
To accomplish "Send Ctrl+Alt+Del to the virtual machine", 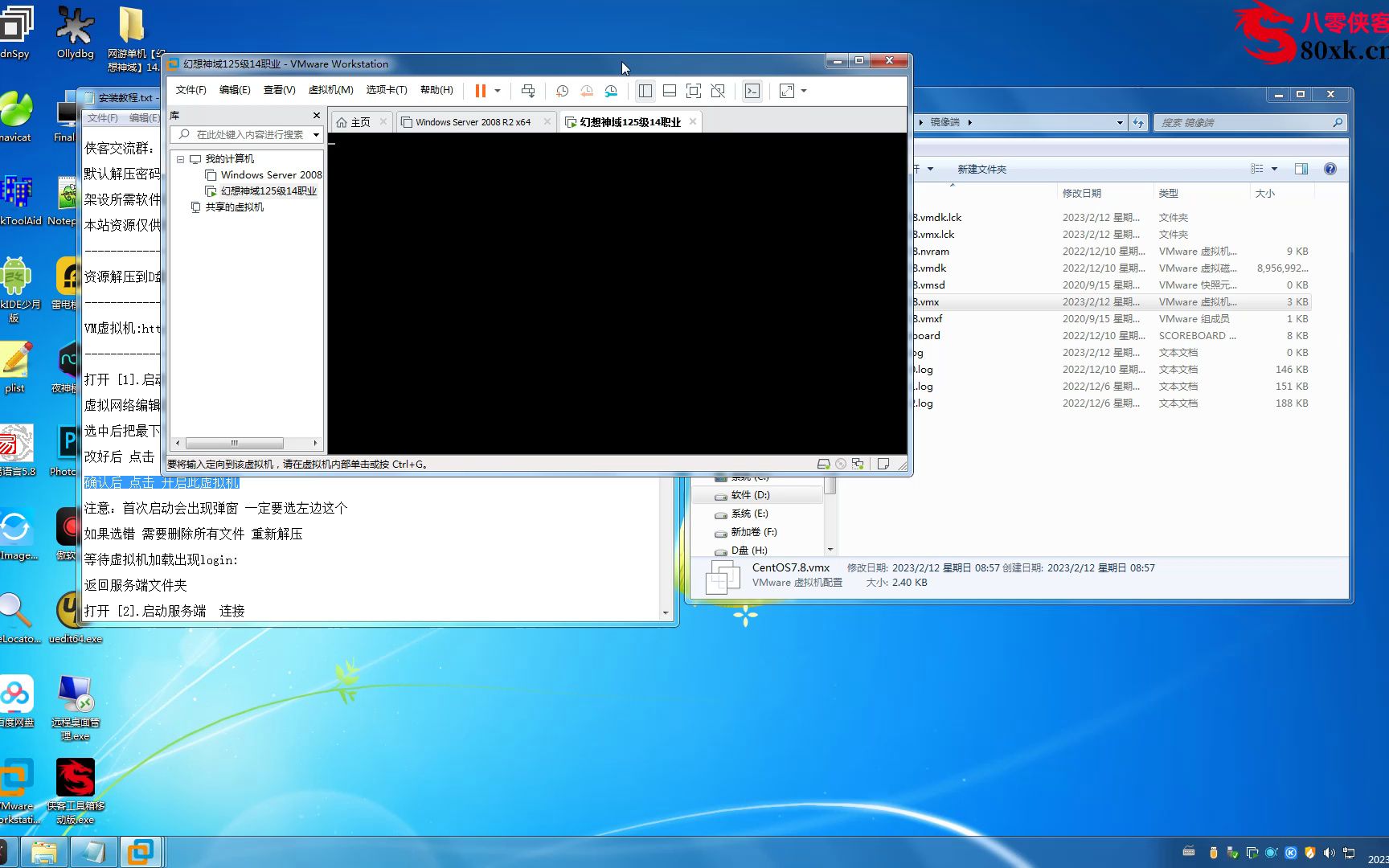I will click(527, 91).
